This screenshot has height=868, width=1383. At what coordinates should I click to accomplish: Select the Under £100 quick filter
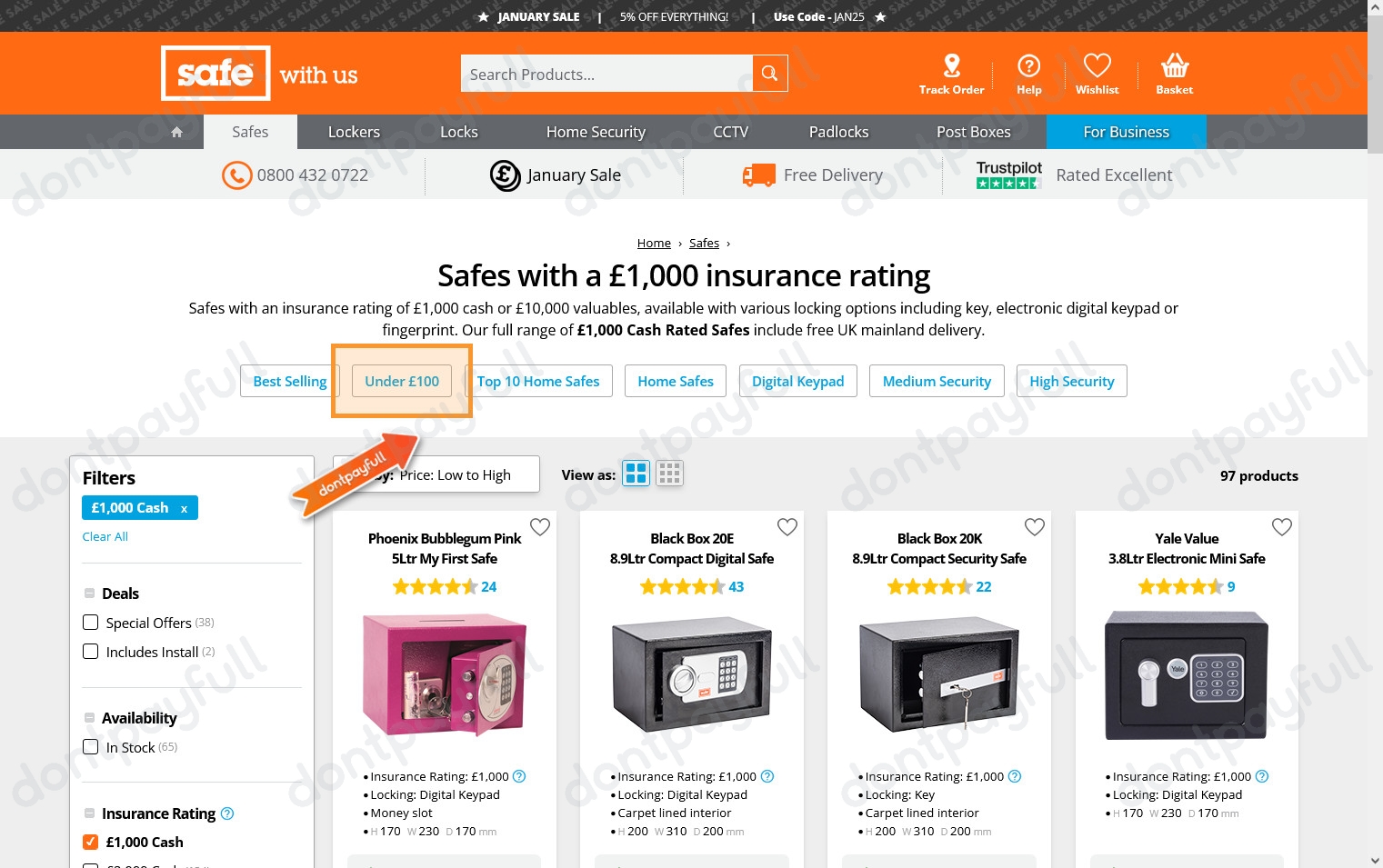tap(402, 381)
